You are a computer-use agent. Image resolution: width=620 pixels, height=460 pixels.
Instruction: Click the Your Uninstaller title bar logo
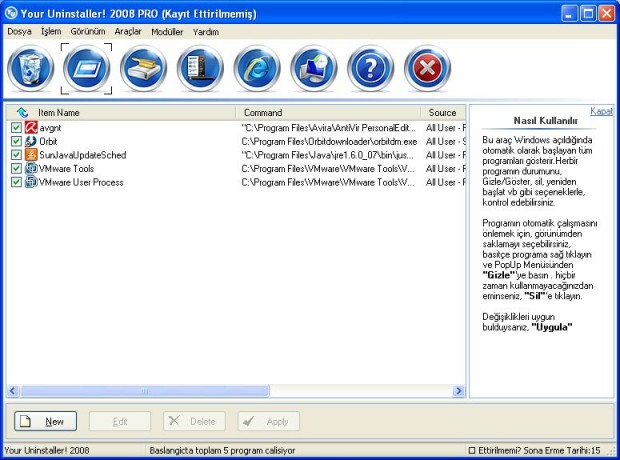click(x=11, y=13)
